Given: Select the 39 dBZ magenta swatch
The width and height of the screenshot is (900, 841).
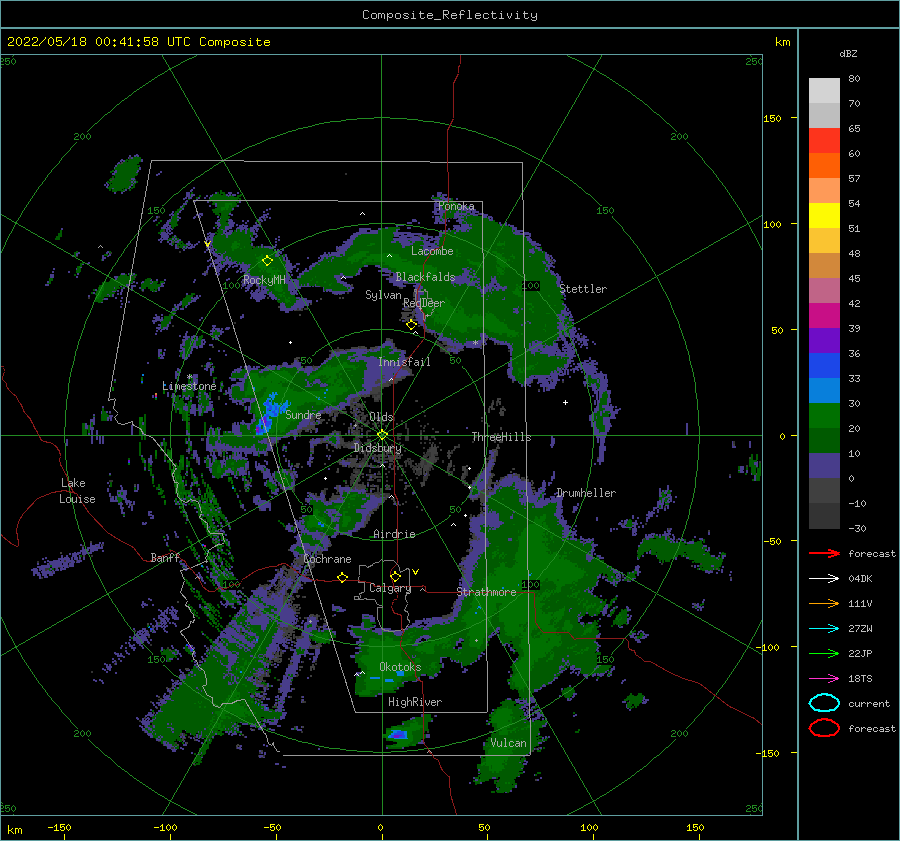Looking at the screenshot, I should pos(824,315).
